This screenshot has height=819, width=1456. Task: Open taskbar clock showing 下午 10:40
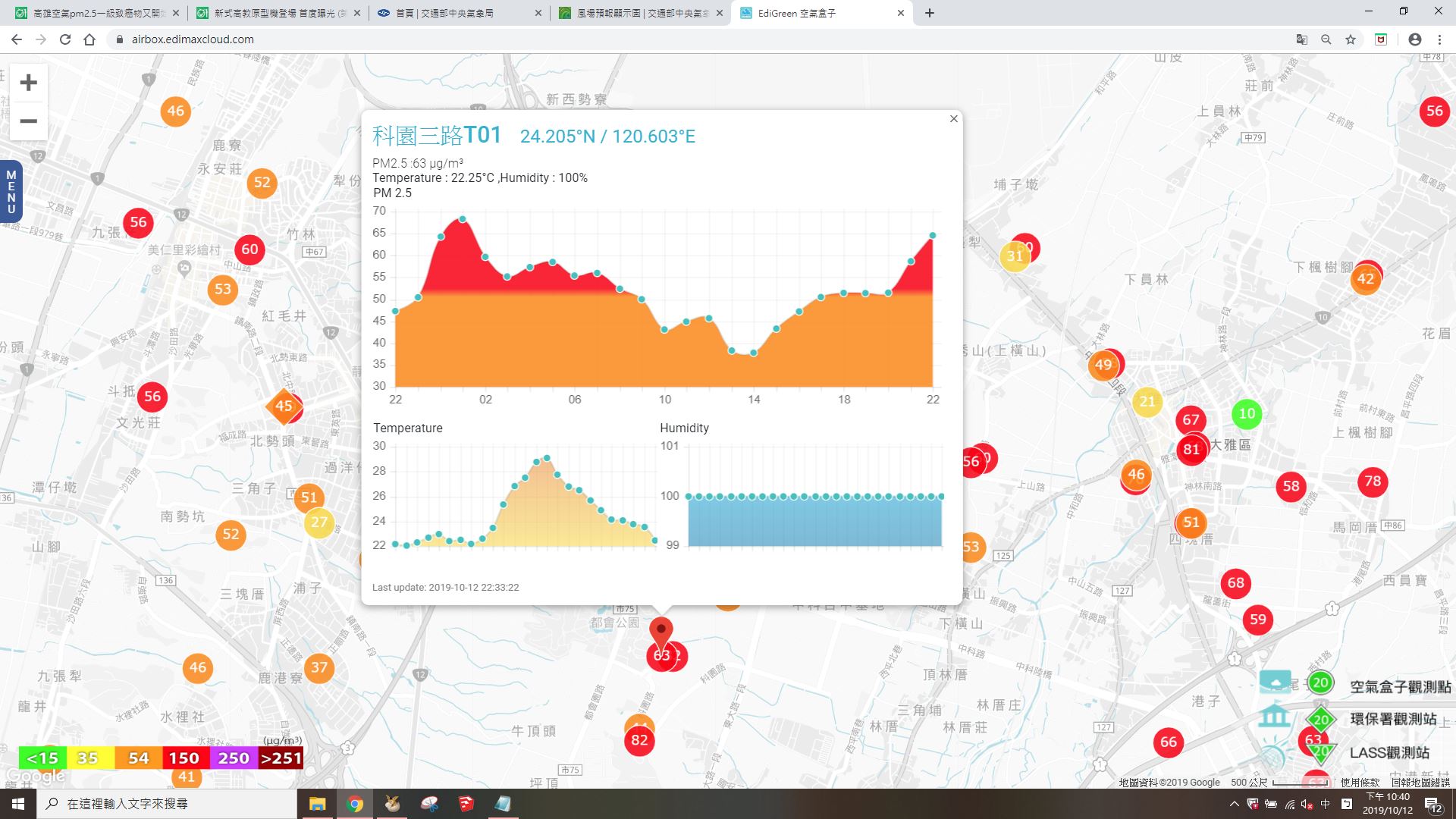coord(1388,804)
